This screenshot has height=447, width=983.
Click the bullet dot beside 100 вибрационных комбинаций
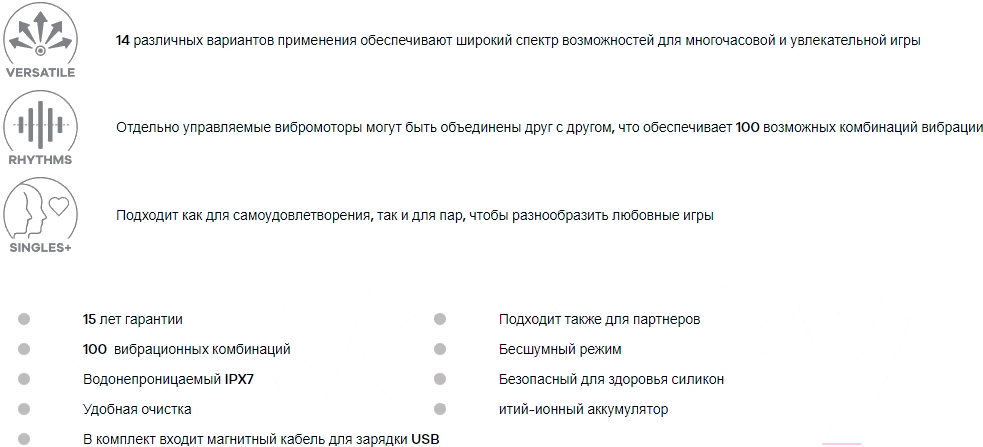24,350
